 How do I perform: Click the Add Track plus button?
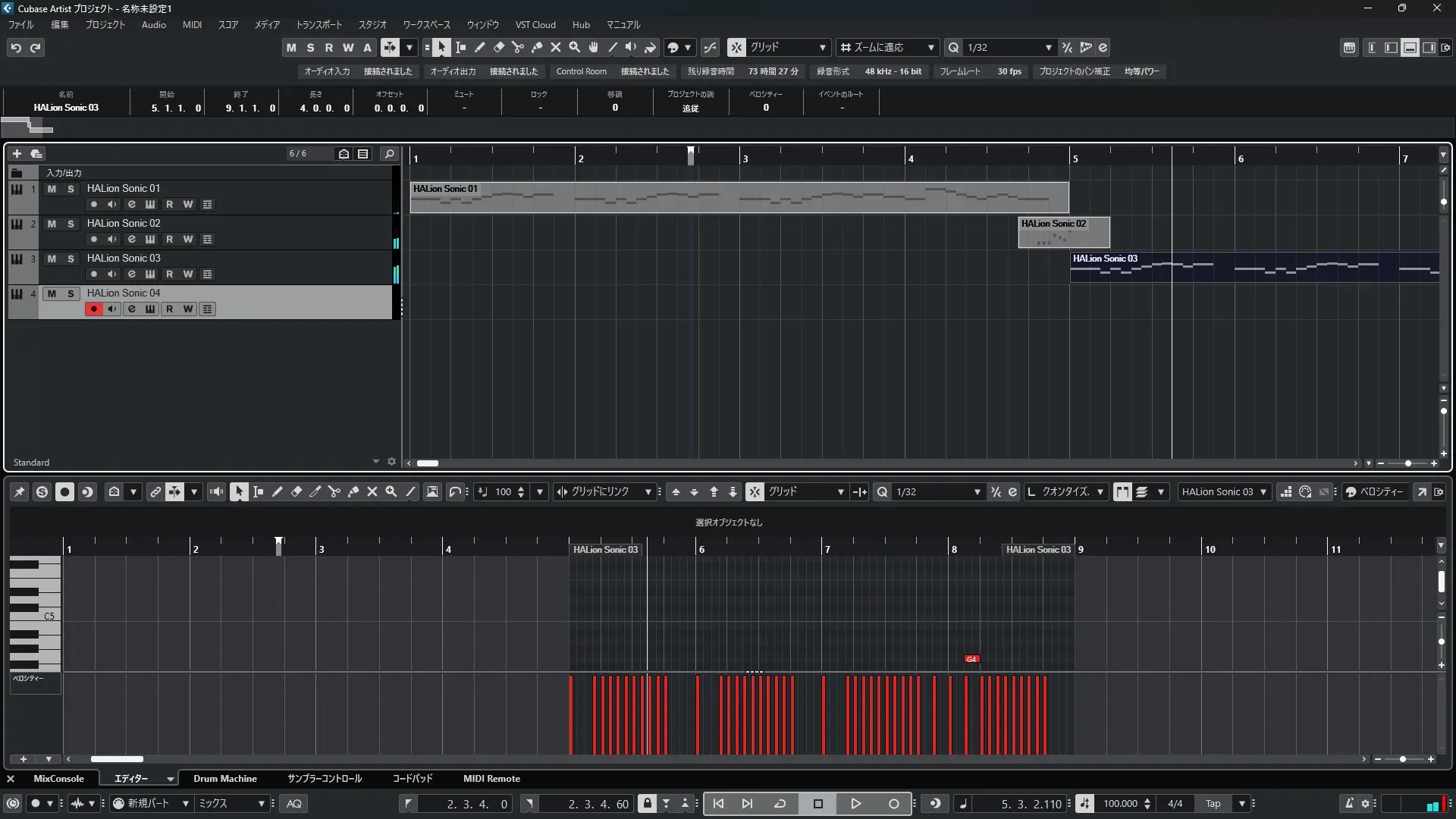point(17,154)
